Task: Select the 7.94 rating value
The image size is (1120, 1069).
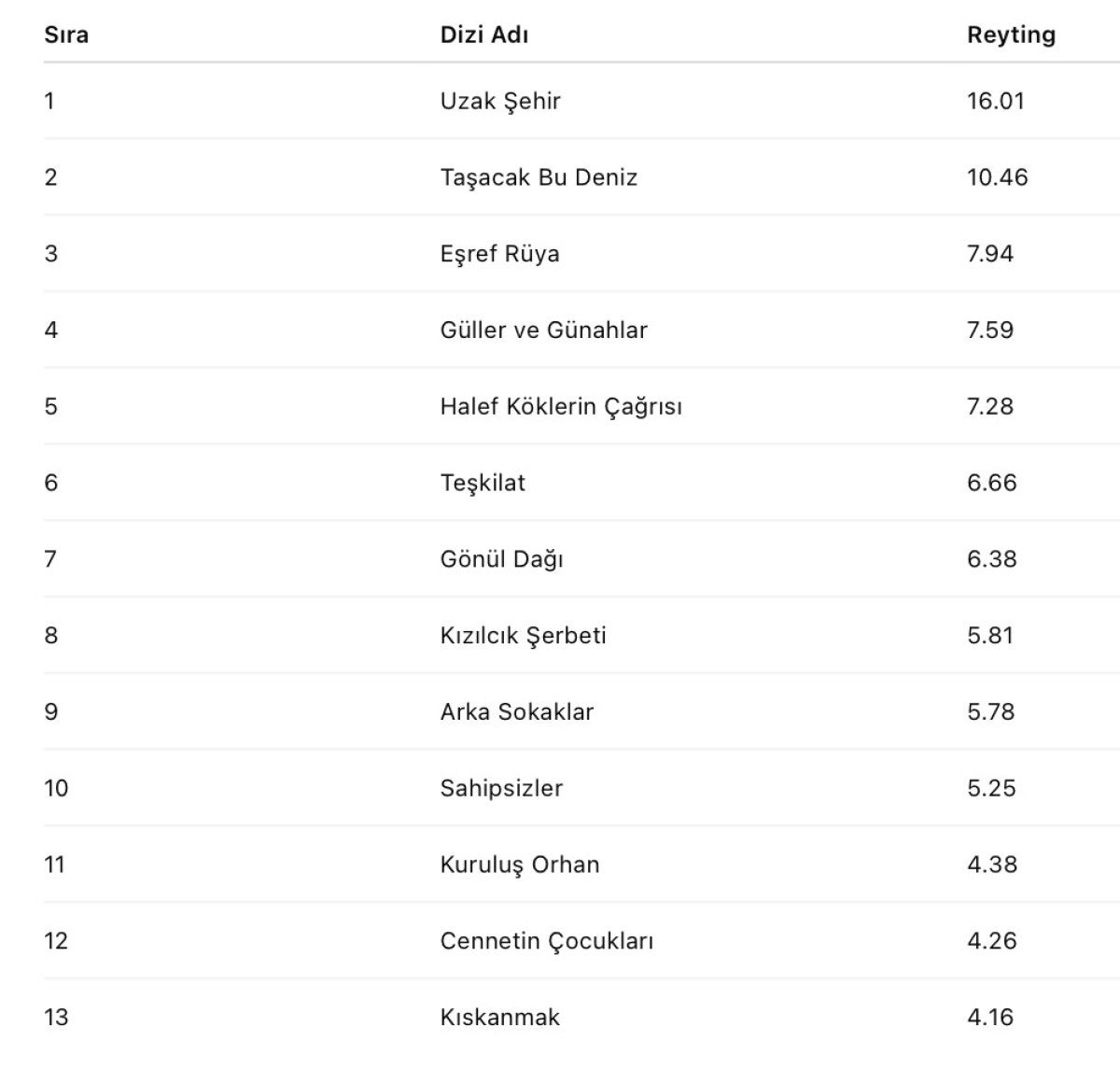Action: coord(989,254)
